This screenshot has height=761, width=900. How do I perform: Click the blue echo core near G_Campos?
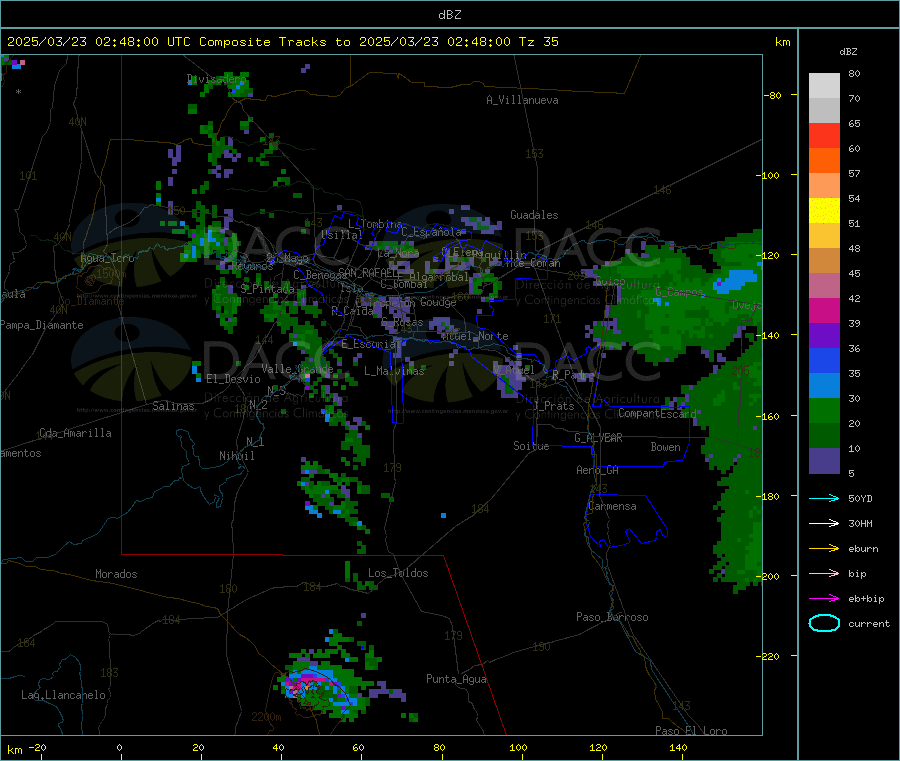coord(735,280)
